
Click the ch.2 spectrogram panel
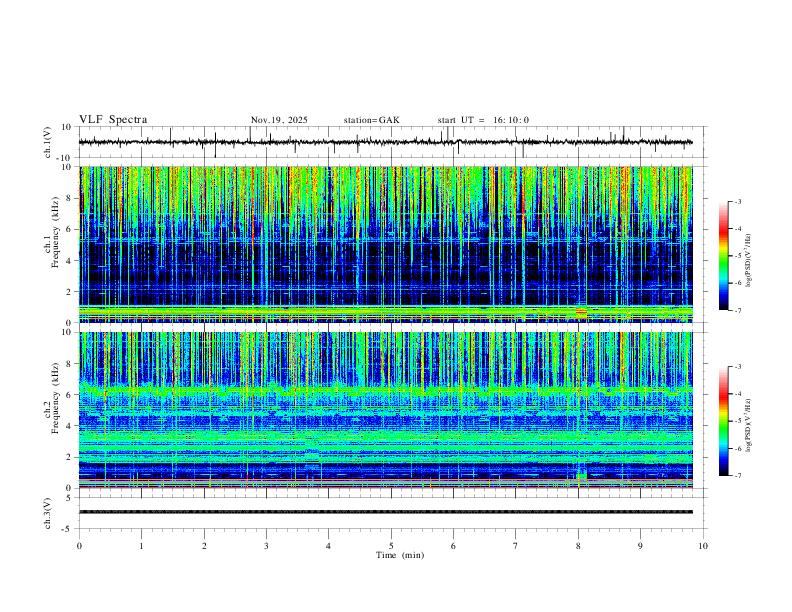pyautogui.click(x=385, y=410)
